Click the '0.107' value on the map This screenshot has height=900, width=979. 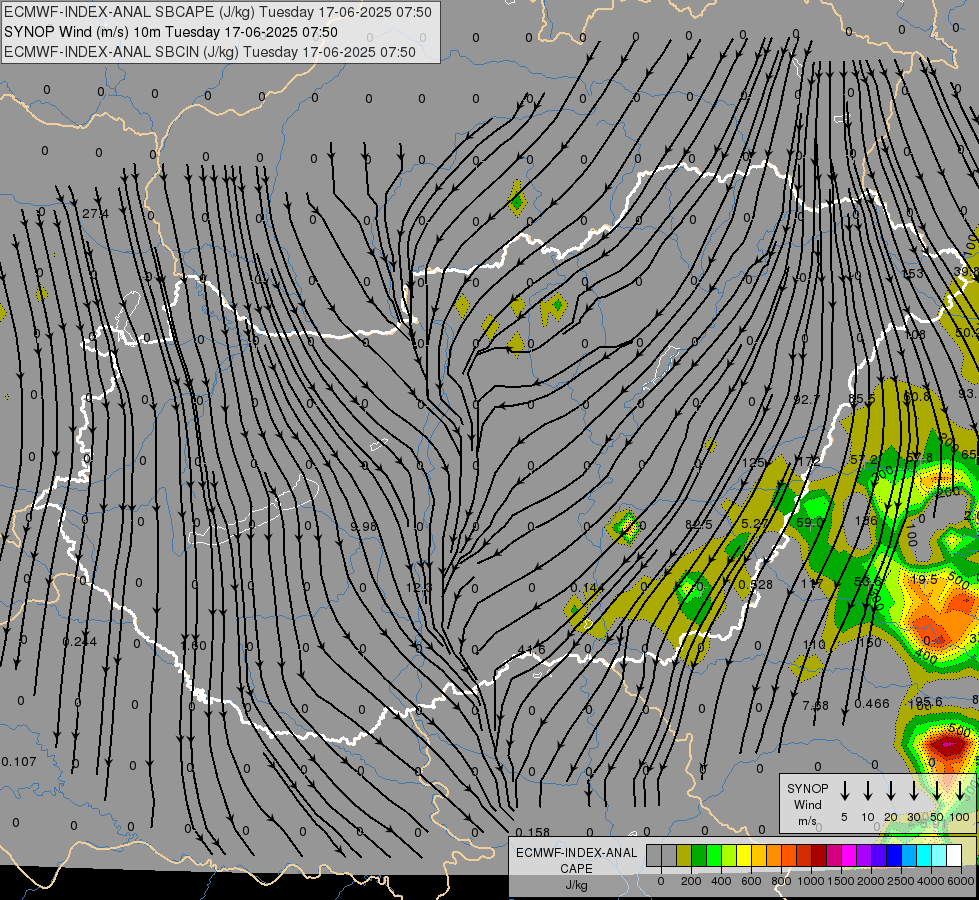19,761
